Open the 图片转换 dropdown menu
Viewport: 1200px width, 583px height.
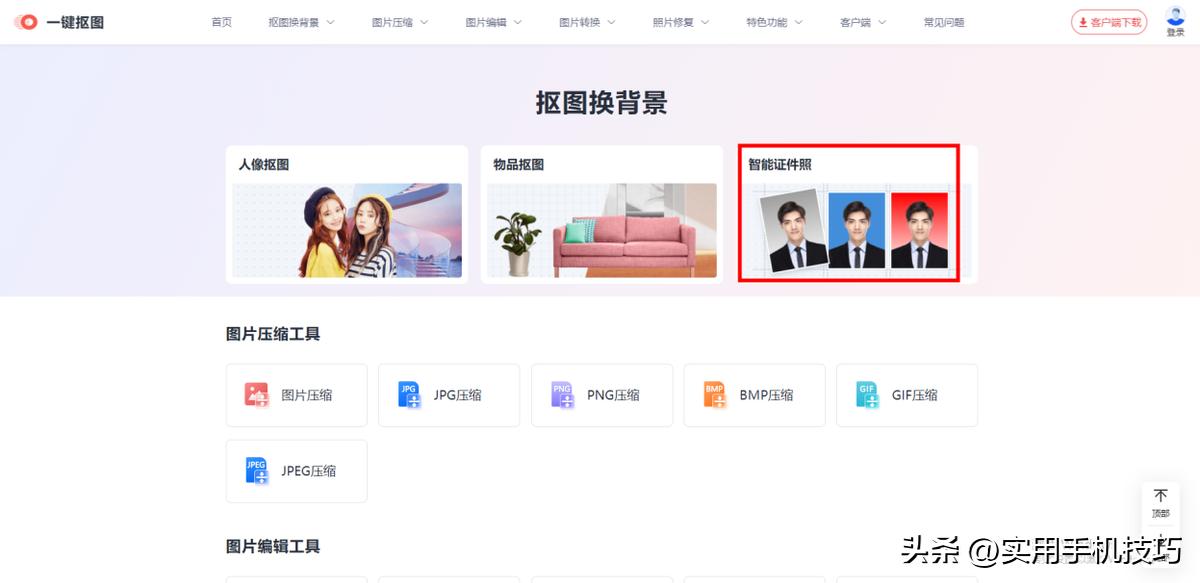[581, 20]
